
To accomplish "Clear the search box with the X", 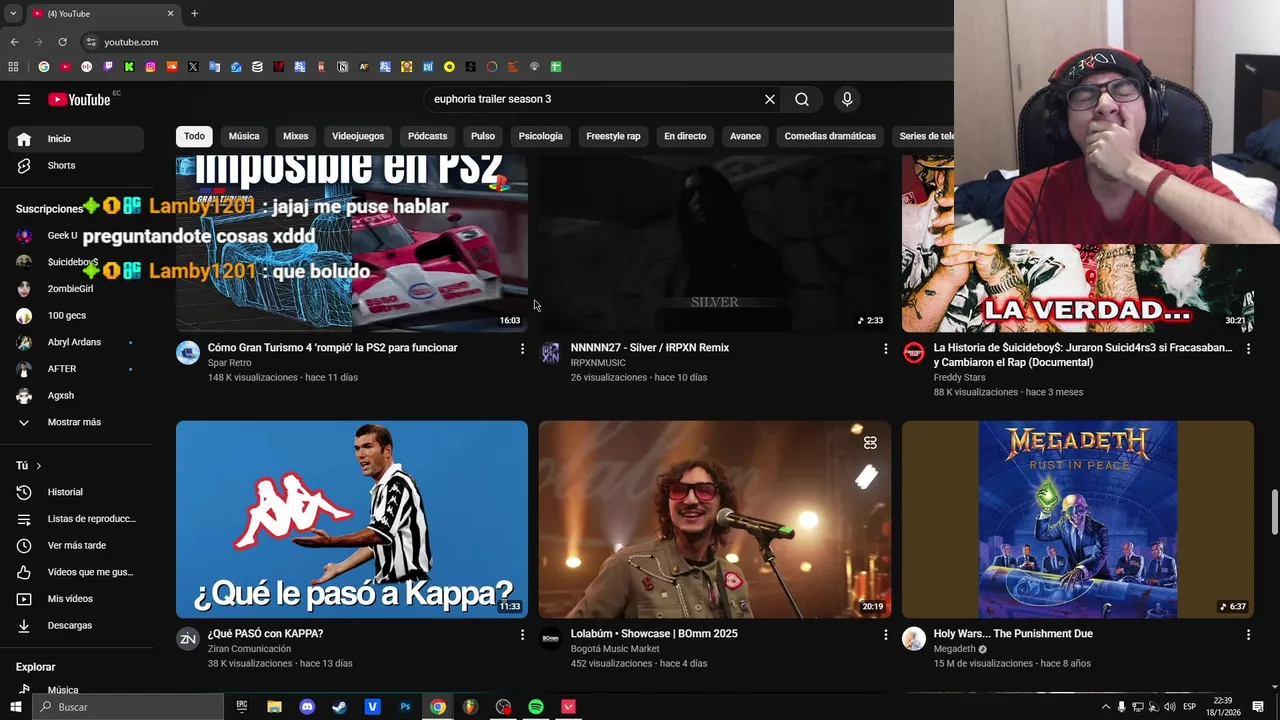I will click(770, 99).
